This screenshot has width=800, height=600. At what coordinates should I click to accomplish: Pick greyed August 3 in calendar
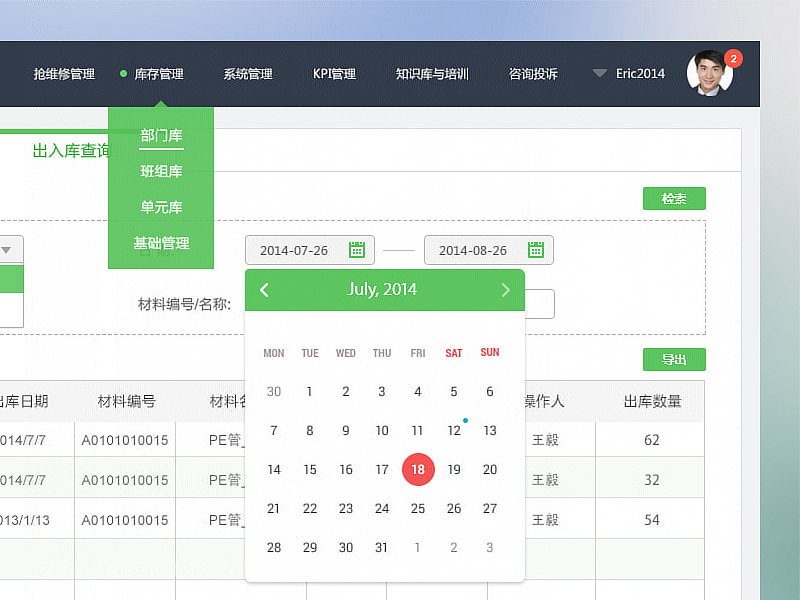click(490, 547)
